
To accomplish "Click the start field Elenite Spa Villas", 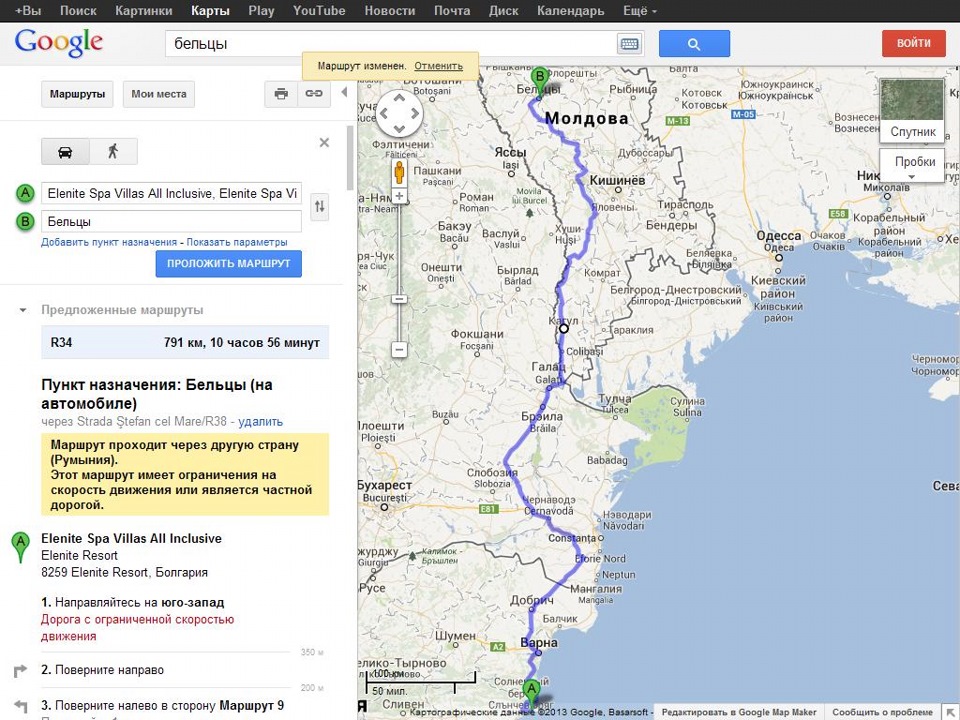I will [171, 193].
